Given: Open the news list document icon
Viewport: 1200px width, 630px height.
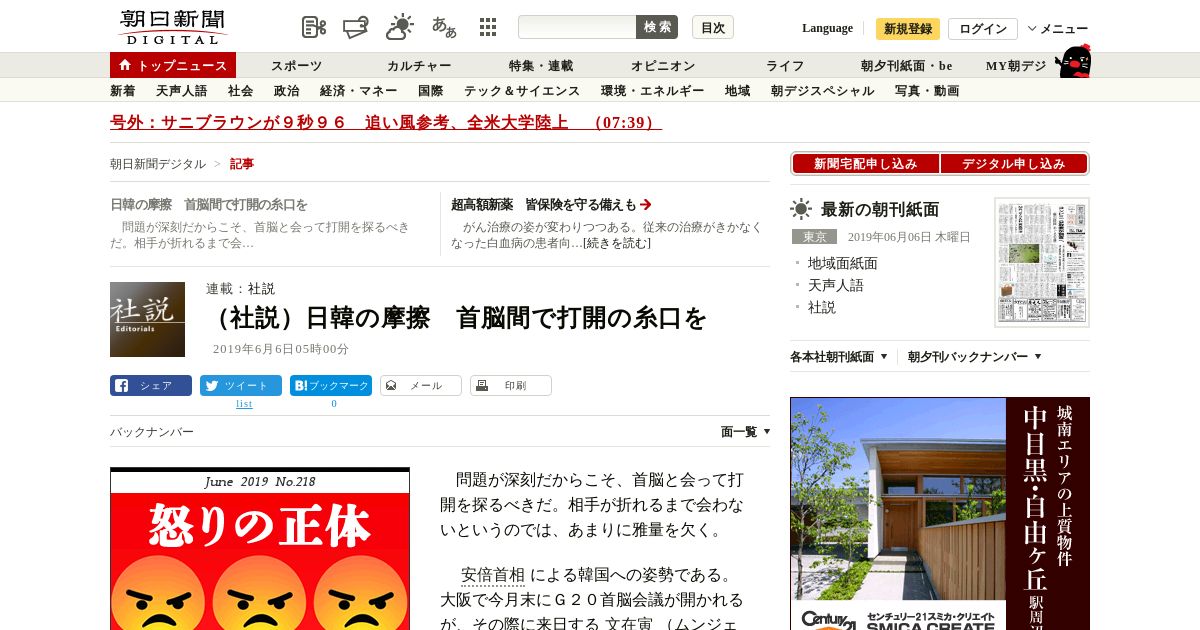Looking at the screenshot, I should (x=314, y=28).
